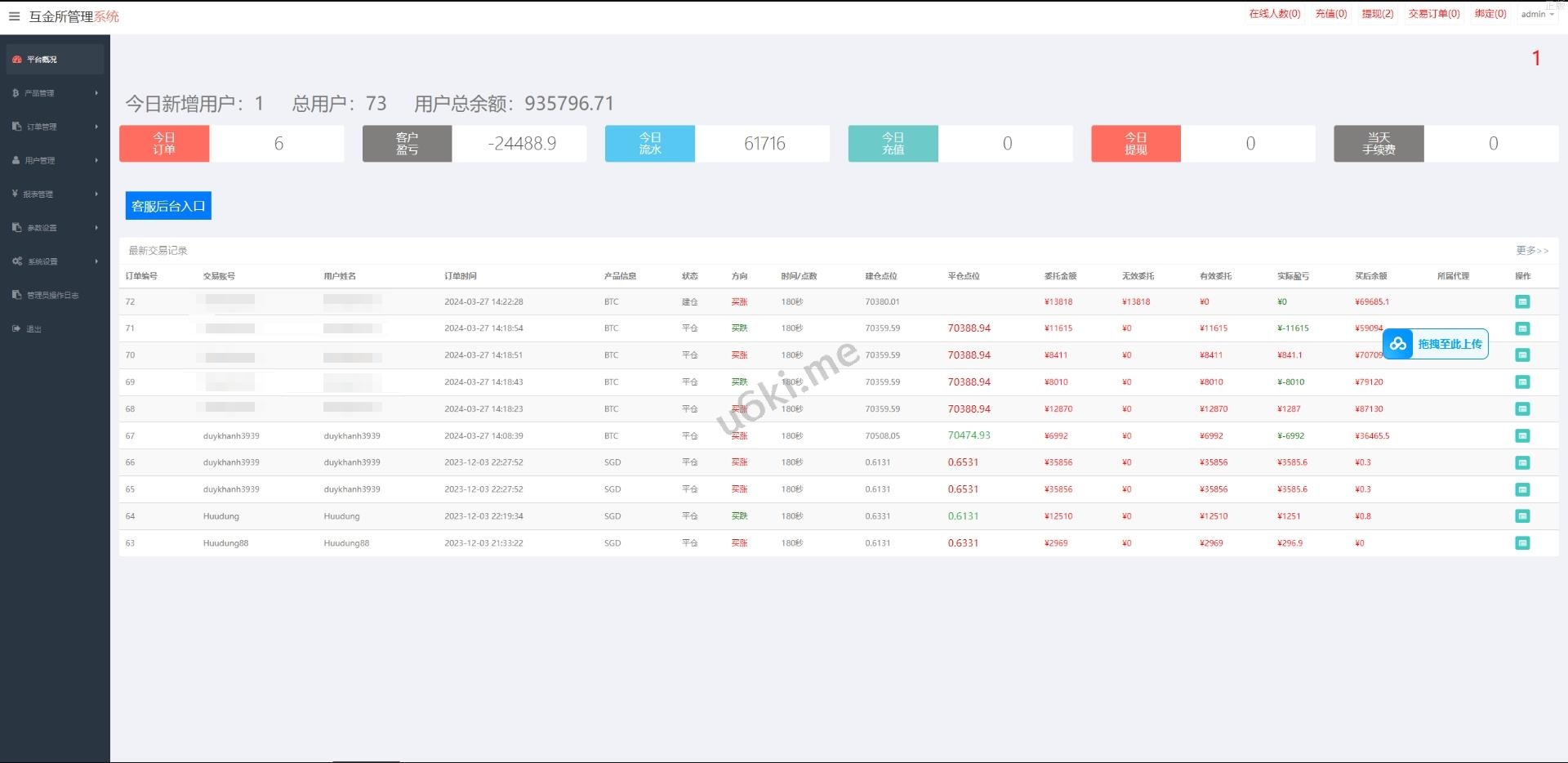Open the 报表管理 menu
Image resolution: width=1568 pixels, height=763 pixels.
tap(38, 194)
